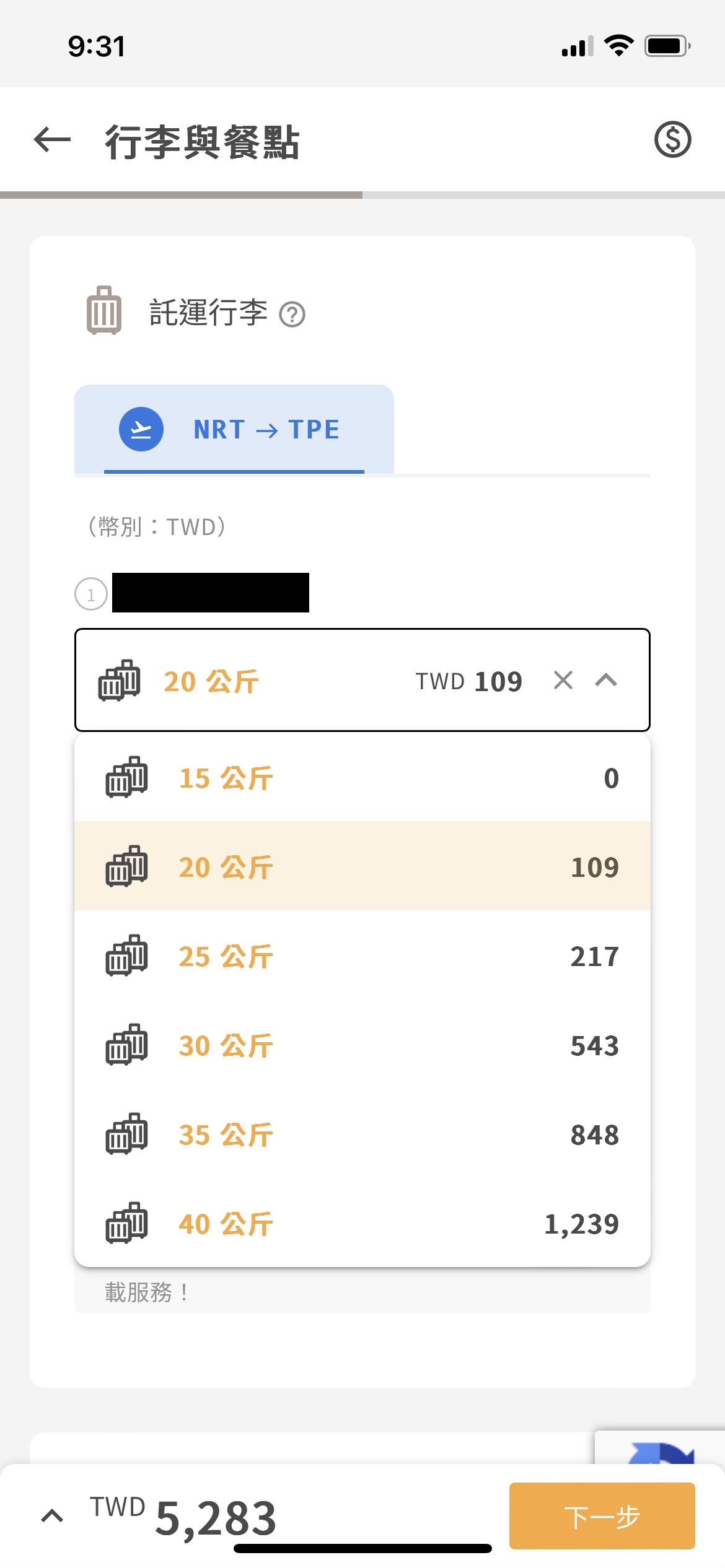725x1568 pixels.
Task: Tap the luggage icon in the 40 公斤 row
Action: pos(126,1223)
